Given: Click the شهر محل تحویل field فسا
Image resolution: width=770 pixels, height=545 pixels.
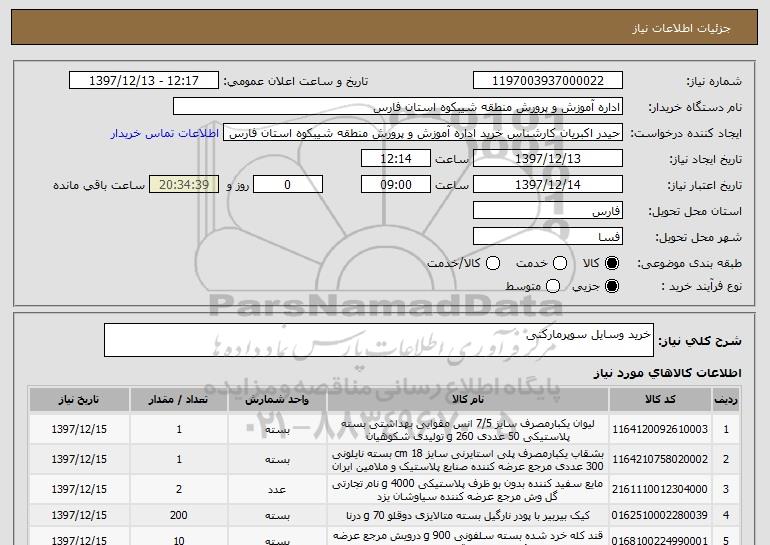Looking at the screenshot, I should tap(548, 237).
